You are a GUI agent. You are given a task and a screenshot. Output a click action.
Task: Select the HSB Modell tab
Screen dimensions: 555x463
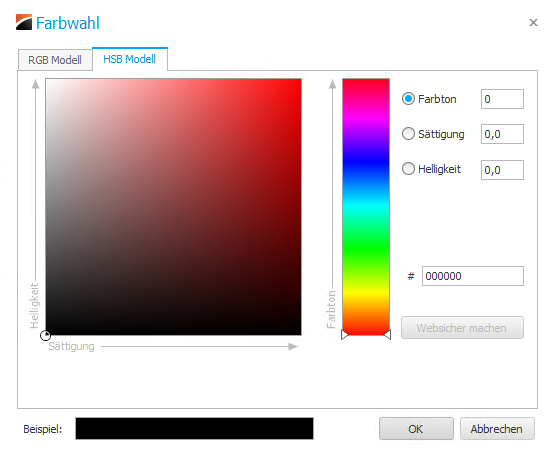tap(130, 59)
